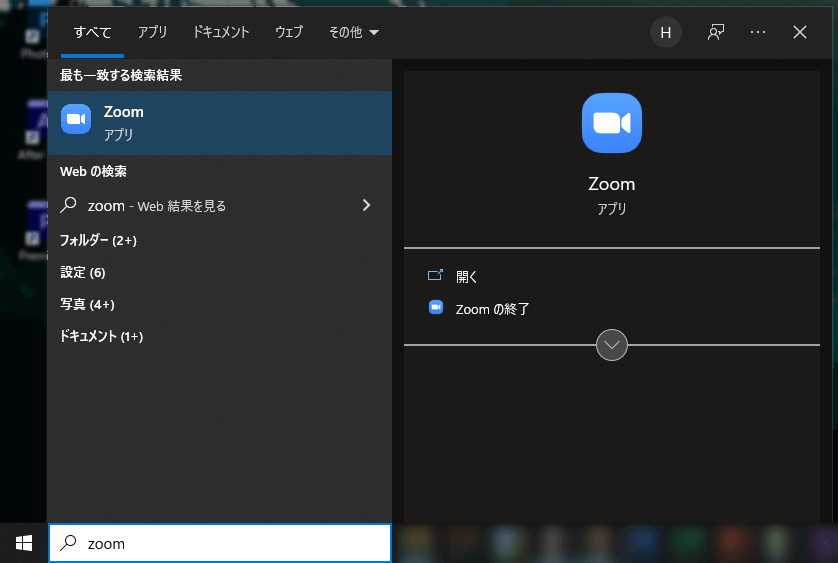
Task: Click 開く to launch Zoom
Action: [467, 277]
